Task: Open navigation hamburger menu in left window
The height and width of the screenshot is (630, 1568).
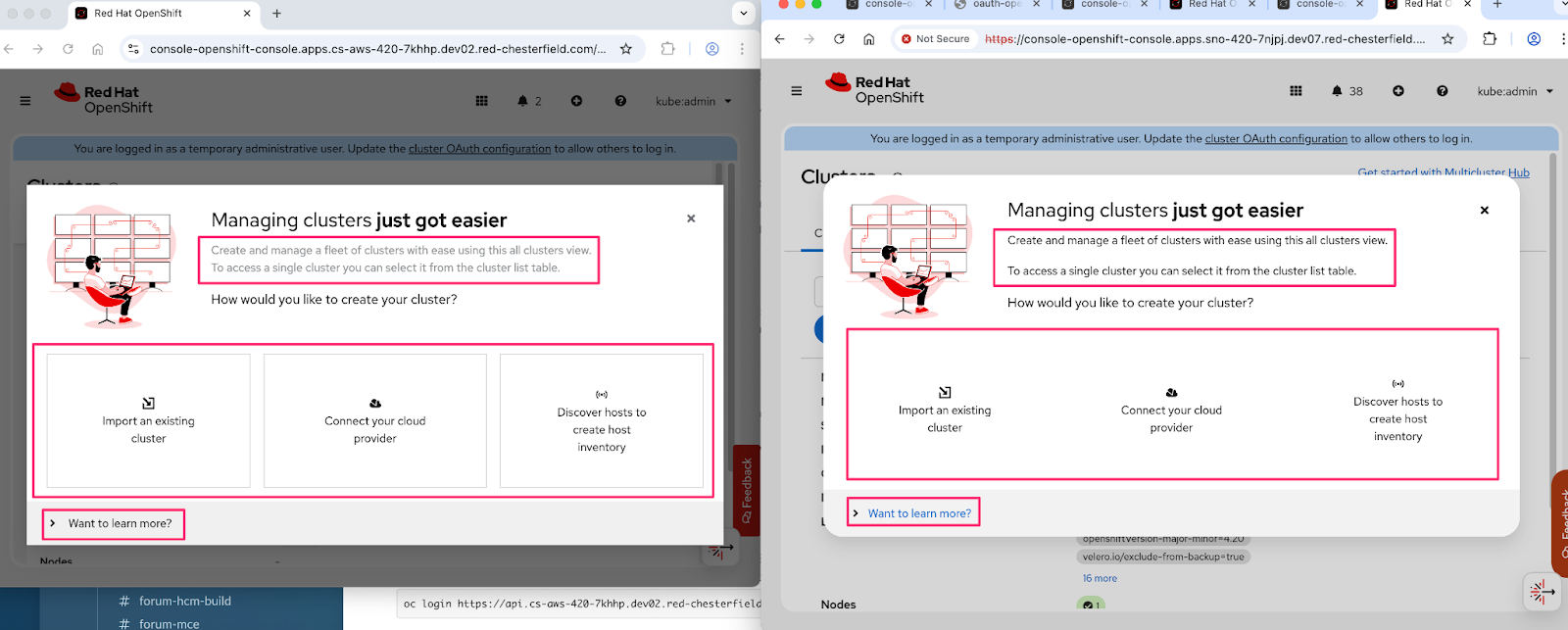Action: pyautogui.click(x=25, y=101)
